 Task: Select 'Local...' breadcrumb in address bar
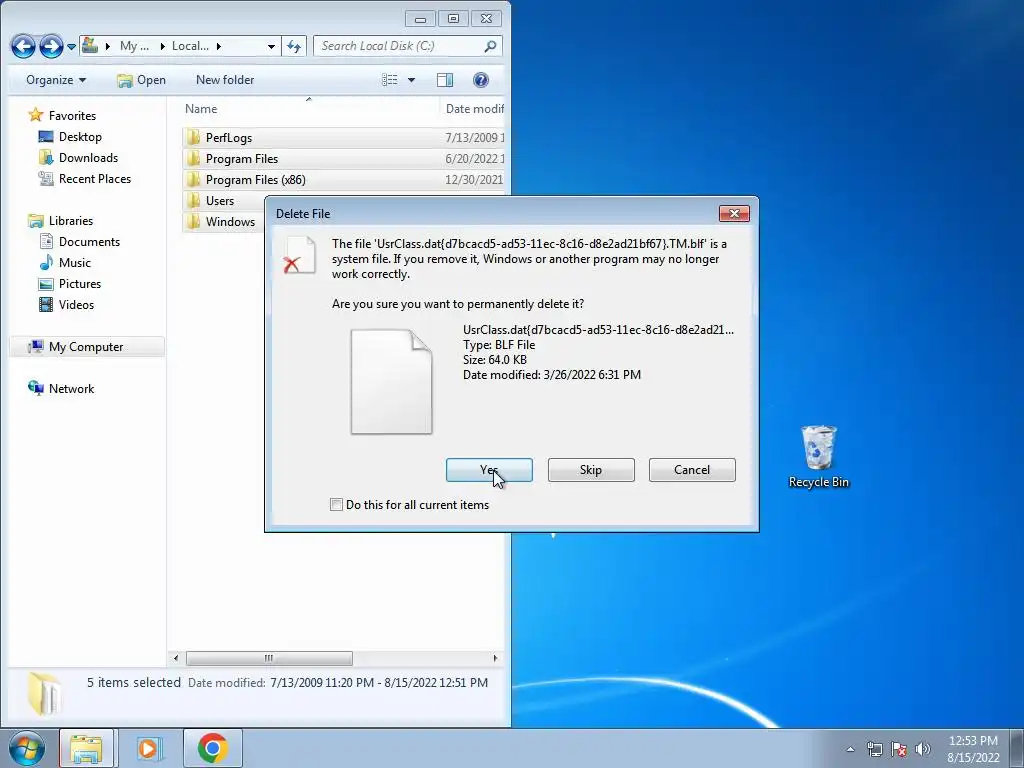tap(190, 46)
